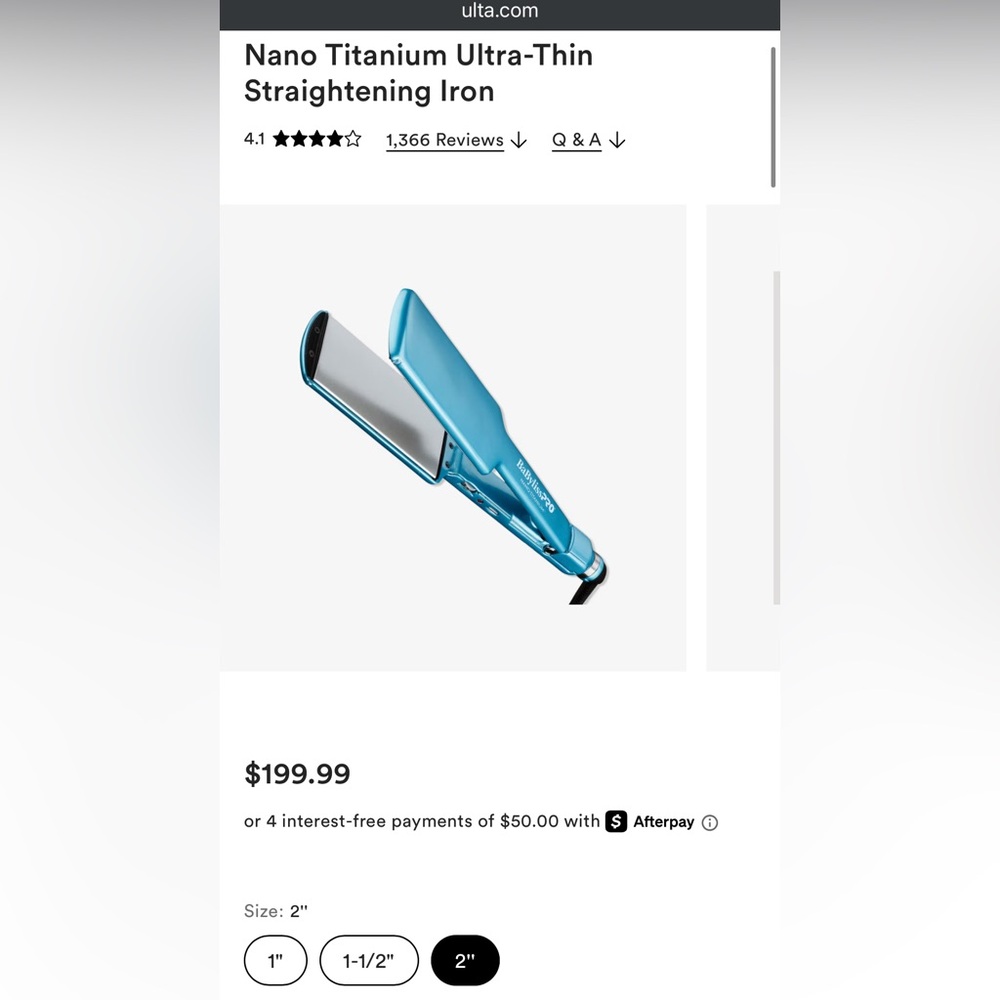Expand the Q & A section
This screenshot has height=1000, width=1000.
point(576,140)
